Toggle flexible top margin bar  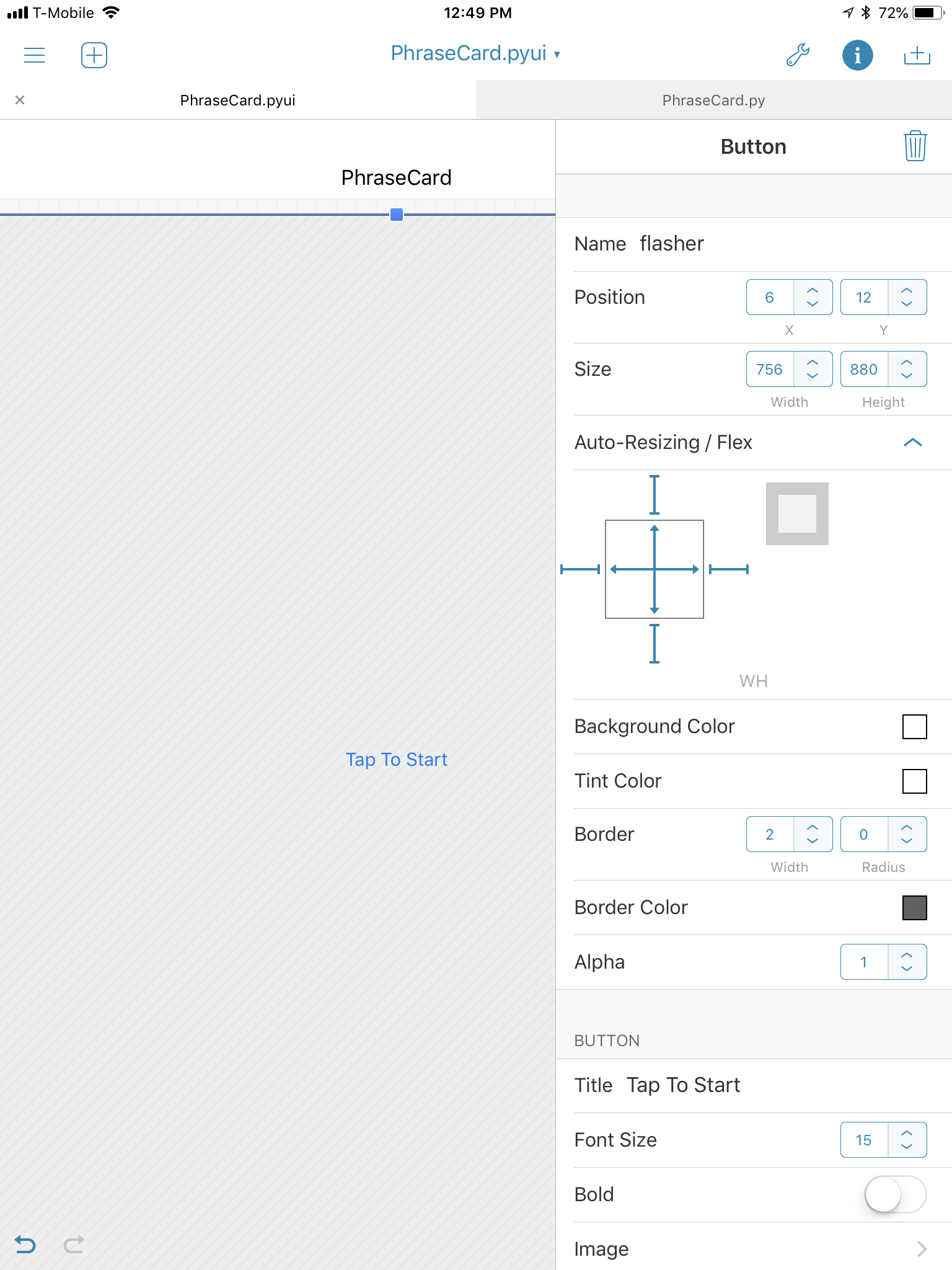654,495
